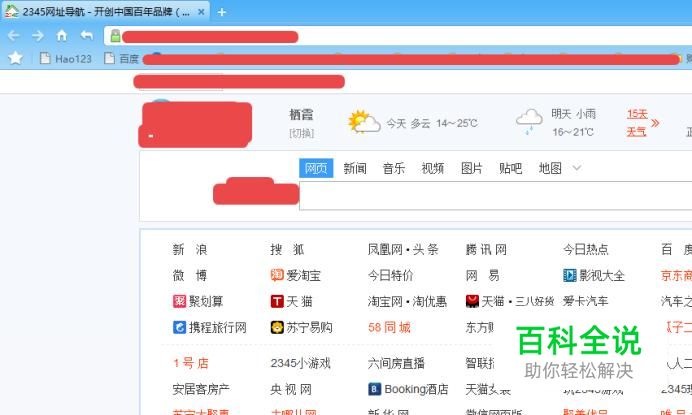
Task: Click 今天 多云 14~25℃ weather text
Action: point(432,123)
